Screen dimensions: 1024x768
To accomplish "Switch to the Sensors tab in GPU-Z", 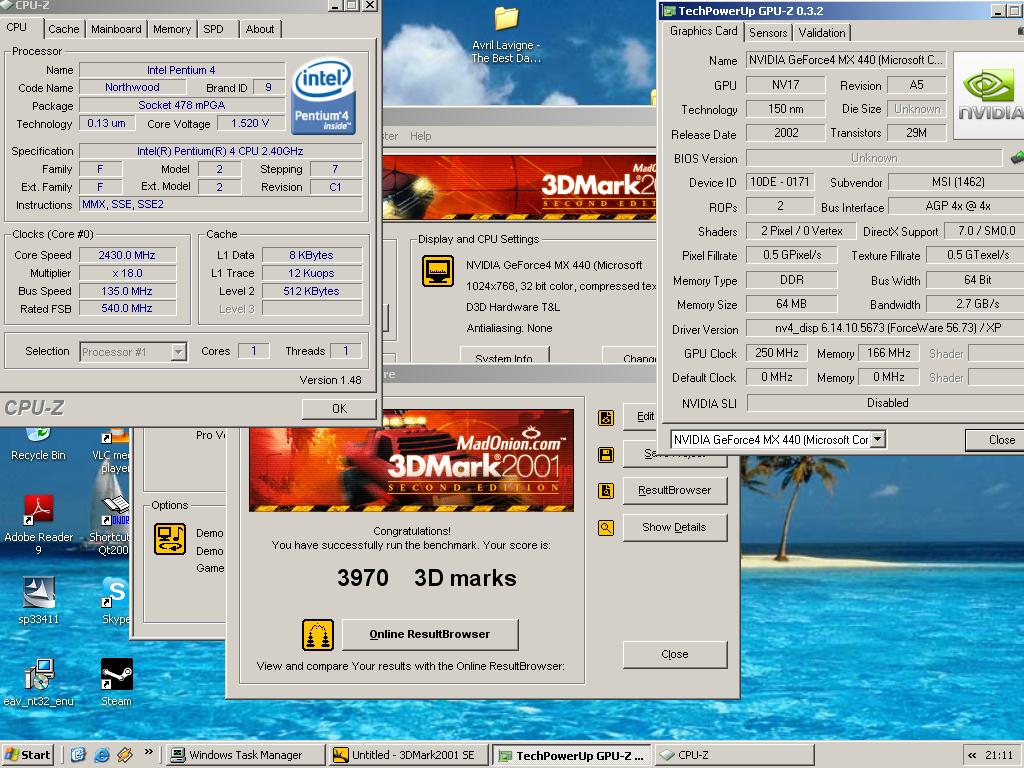I will tap(768, 33).
